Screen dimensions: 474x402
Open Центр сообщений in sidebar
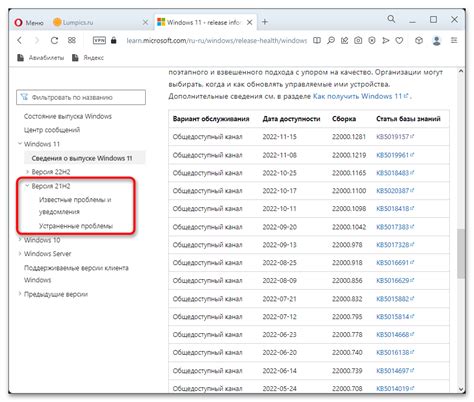(x=52, y=130)
